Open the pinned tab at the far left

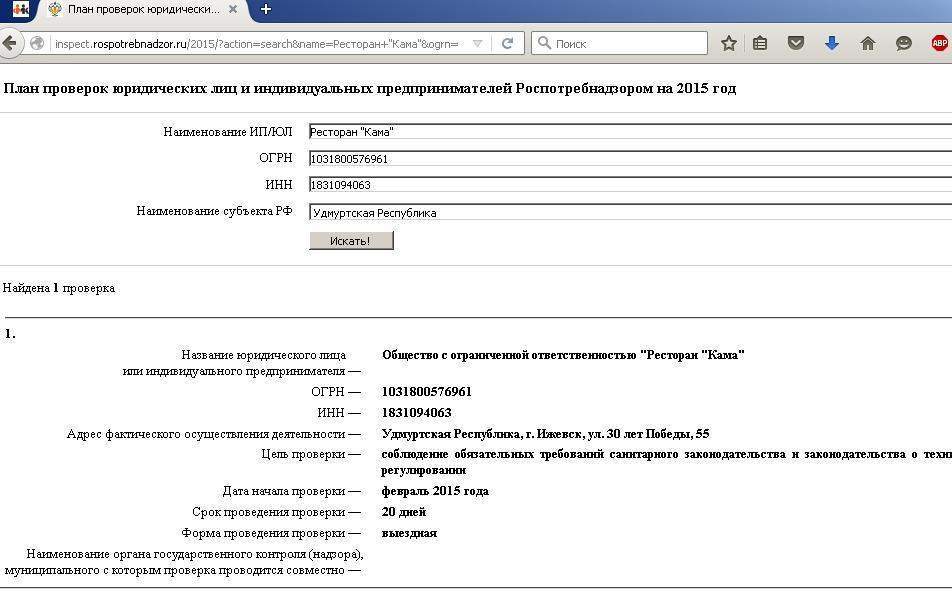tap(20, 10)
